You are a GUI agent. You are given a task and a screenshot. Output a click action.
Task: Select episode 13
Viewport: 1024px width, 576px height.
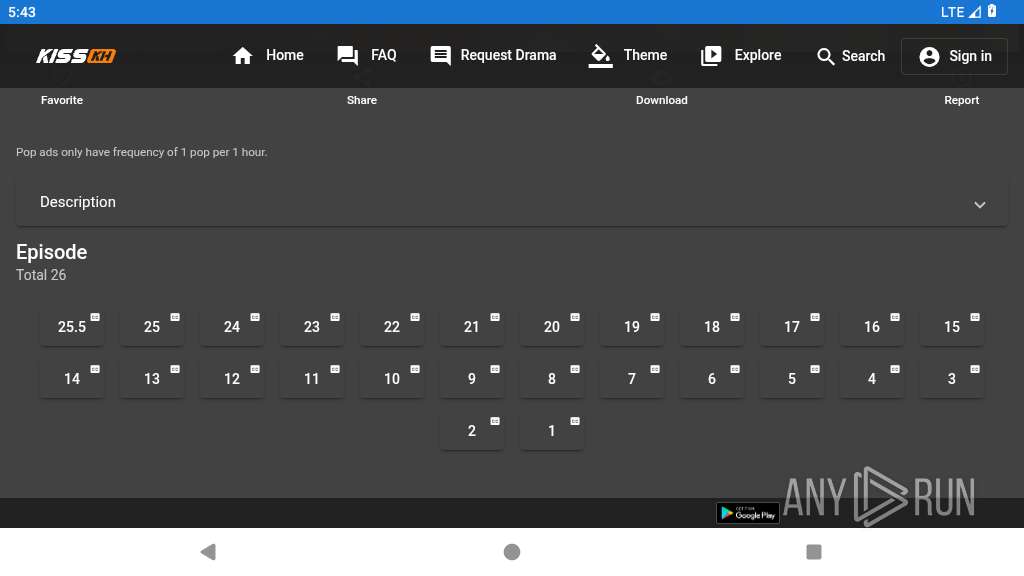[x=152, y=379]
